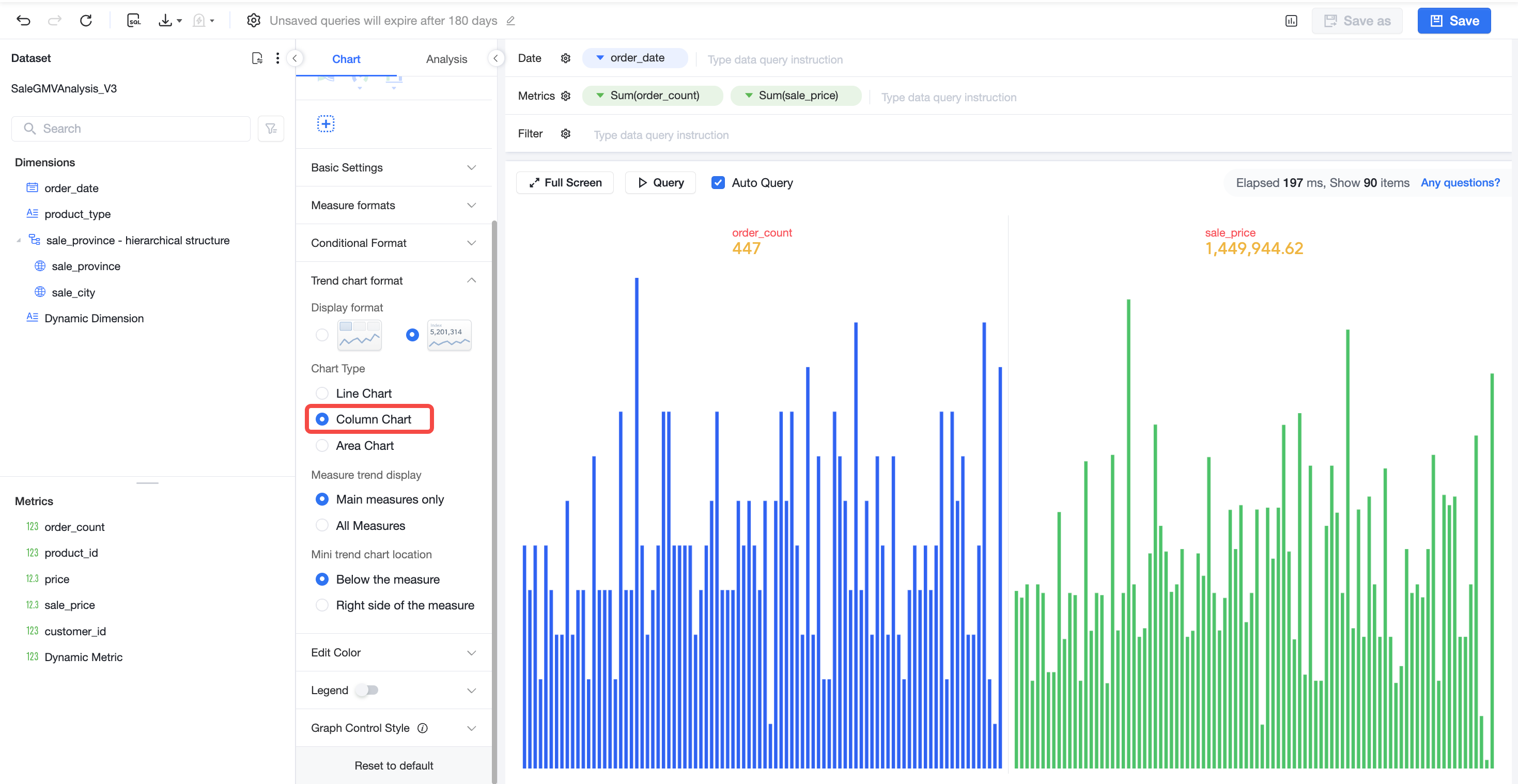1518x784 pixels.
Task: Click the Reset to default button
Action: point(394,765)
